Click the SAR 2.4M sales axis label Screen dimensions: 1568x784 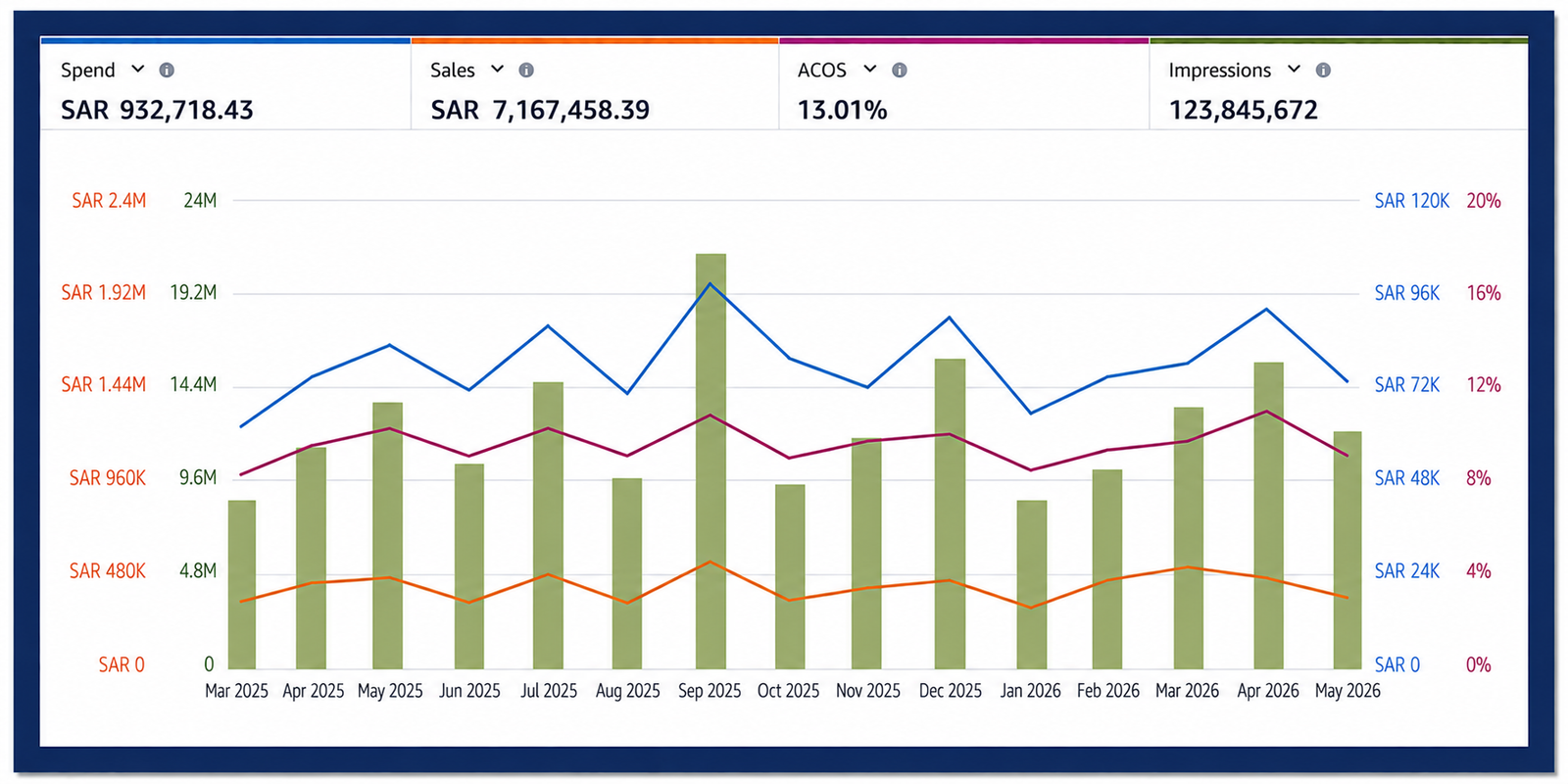pos(109,201)
